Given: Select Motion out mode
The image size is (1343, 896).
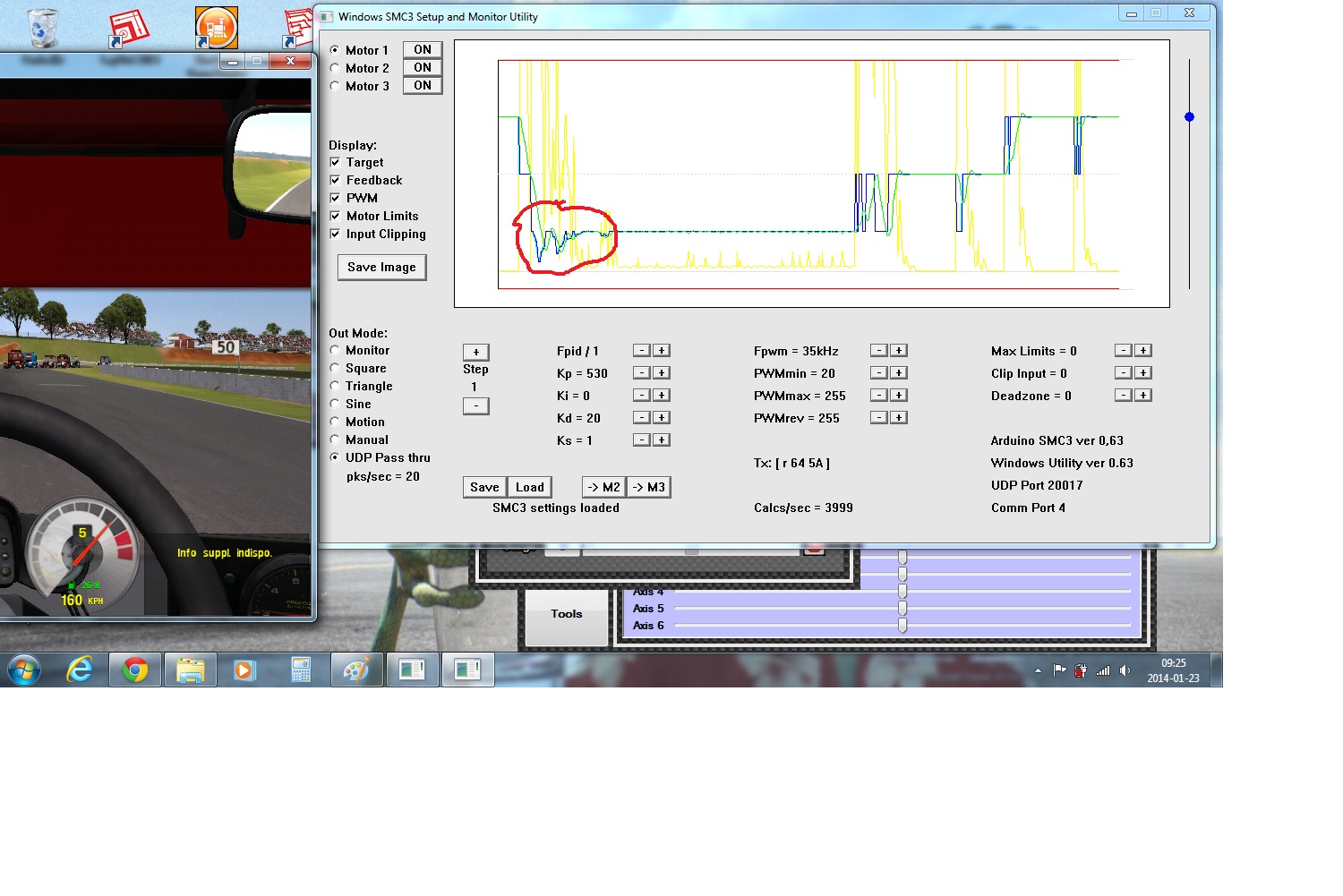Looking at the screenshot, I should (x=335, y=422).
